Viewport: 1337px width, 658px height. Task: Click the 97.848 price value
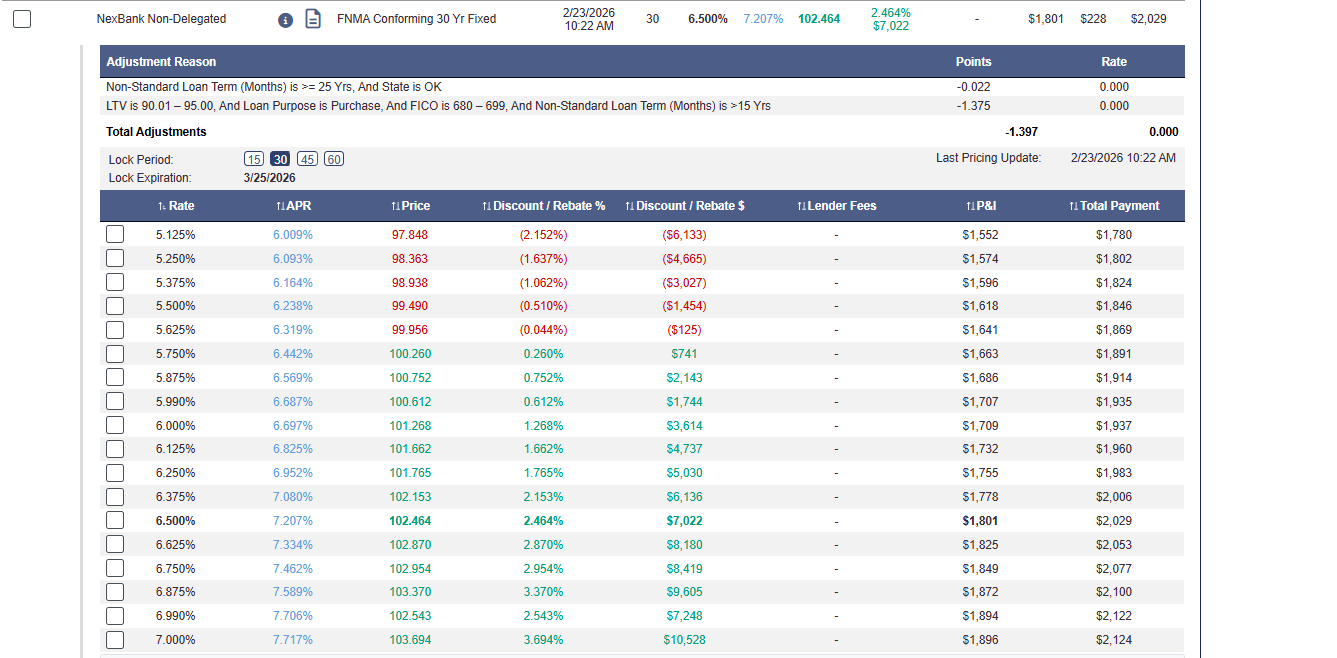(x=409, y=235)
